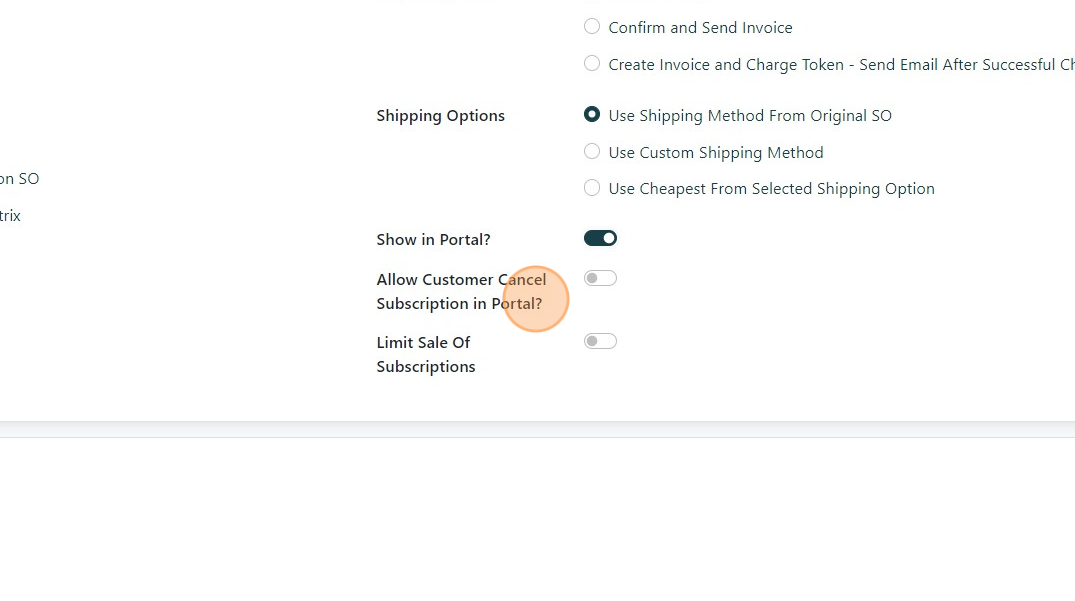Select Use Cheapest From Selected Shipping Option radio

coord(592,188)
